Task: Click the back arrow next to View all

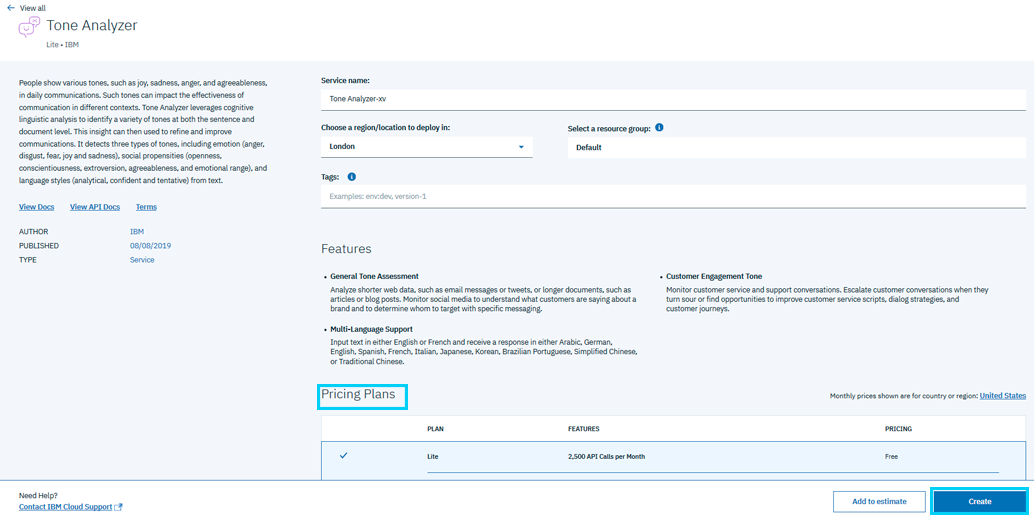Action: (11, 8)
